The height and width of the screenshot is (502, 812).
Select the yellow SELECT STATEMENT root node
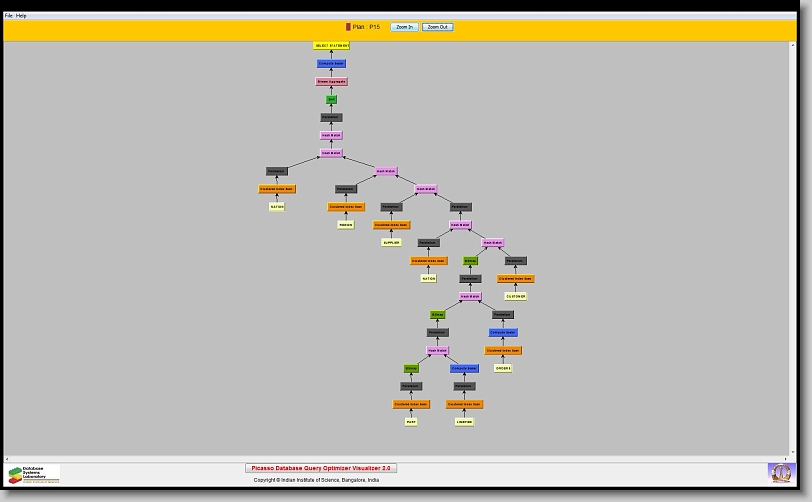coord(332,45)
